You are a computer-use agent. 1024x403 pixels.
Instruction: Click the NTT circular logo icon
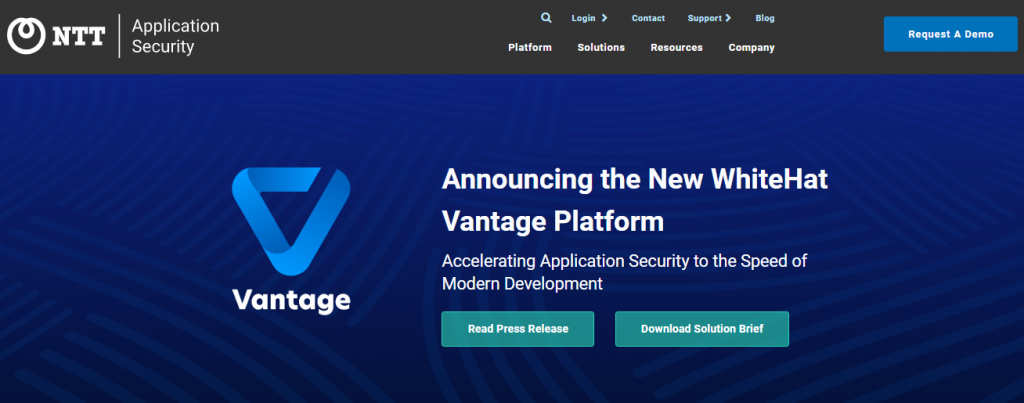[24, 36]
